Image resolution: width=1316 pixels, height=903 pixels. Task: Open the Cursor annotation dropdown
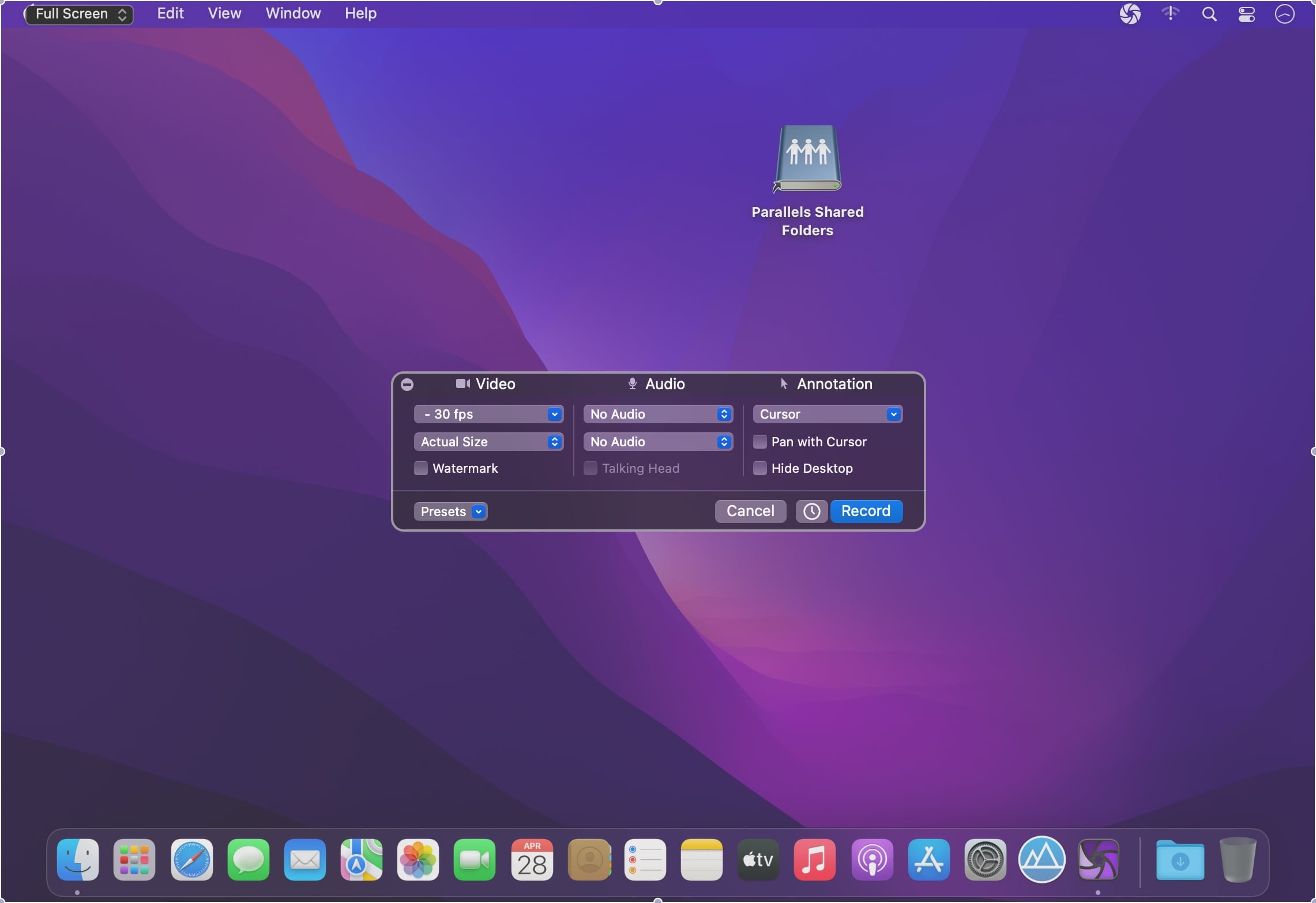827,414
